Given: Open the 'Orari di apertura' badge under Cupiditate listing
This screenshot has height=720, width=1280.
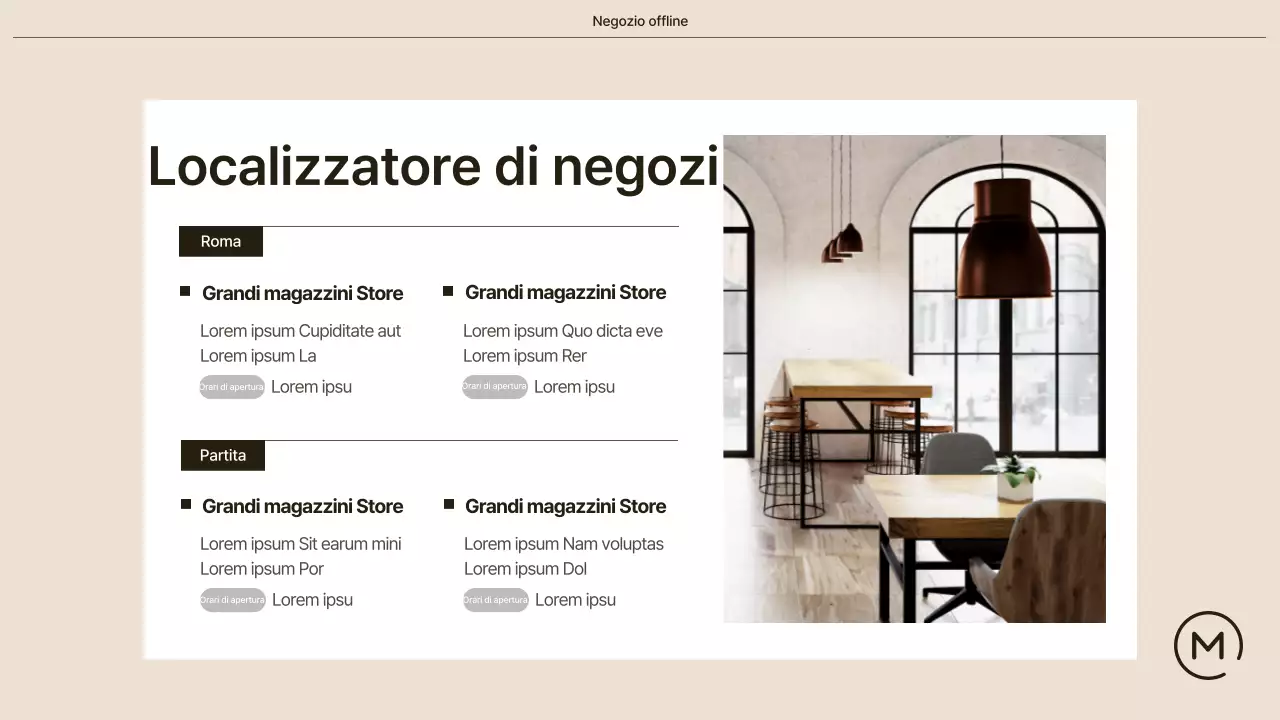Looking at the screenshot, I should (x=231, y=387).
